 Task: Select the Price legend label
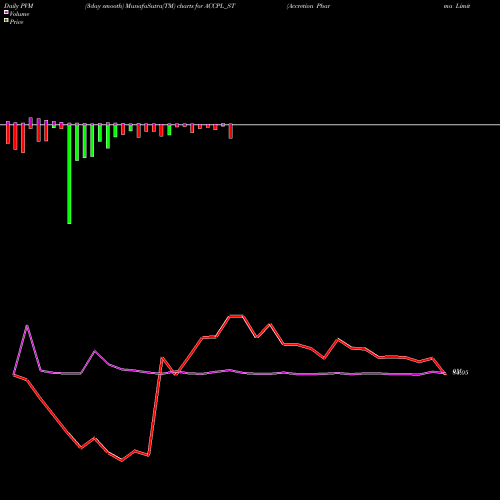(16, 22)
